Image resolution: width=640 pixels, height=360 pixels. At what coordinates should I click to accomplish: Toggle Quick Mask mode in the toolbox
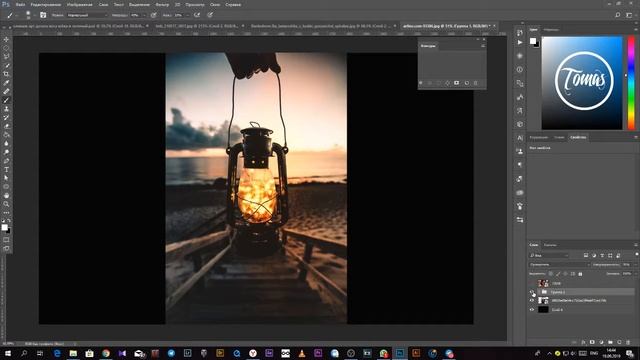(x=6, y=240)
